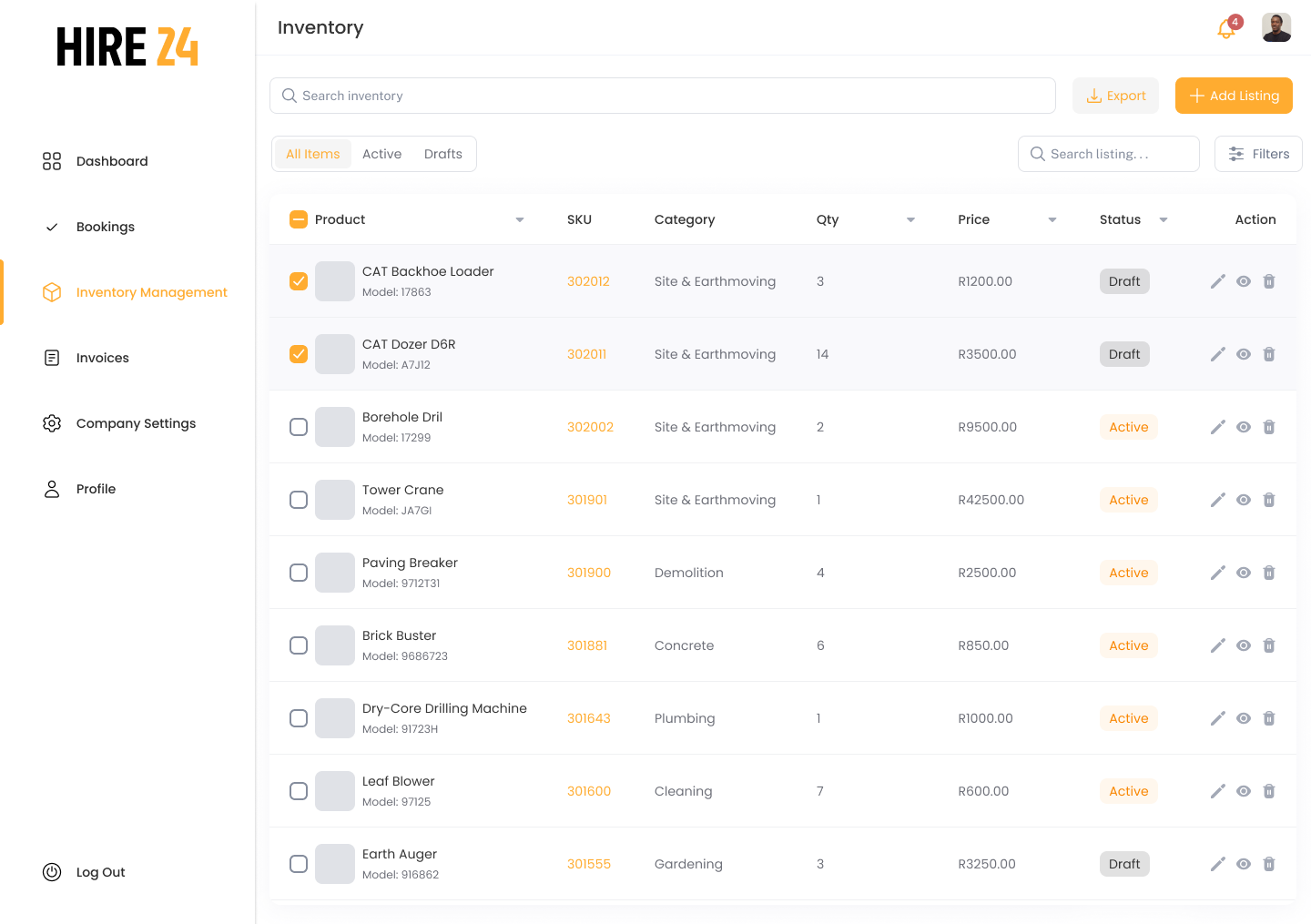The width and height of the screenshot is (1311, 924).
Task: Edit the Leaf Blower listing
Action: 1217,791
